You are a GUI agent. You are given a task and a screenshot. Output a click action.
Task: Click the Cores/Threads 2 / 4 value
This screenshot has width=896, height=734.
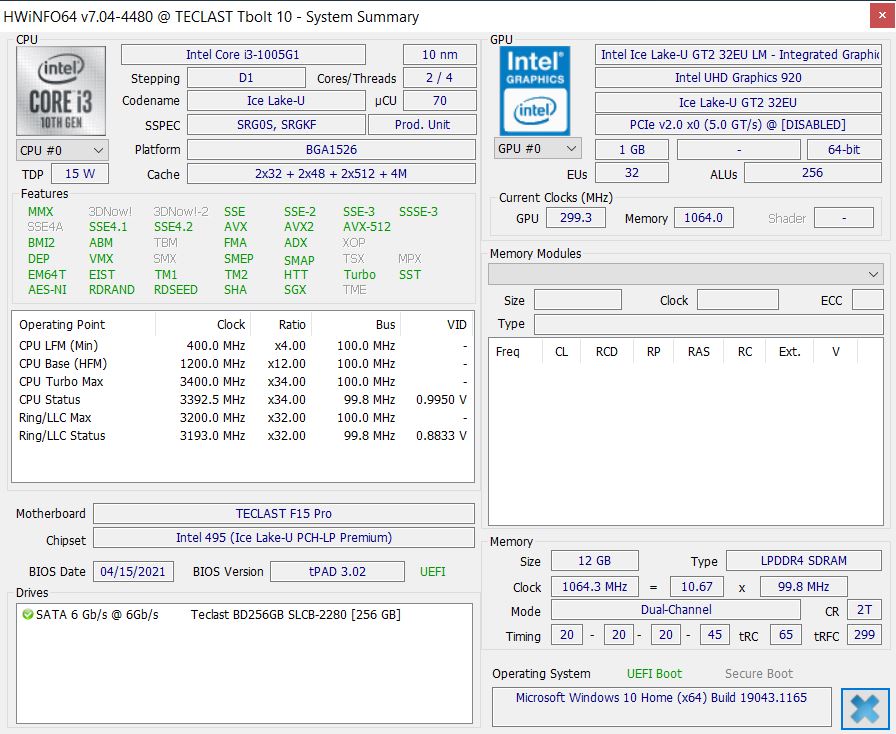(439, 78)
